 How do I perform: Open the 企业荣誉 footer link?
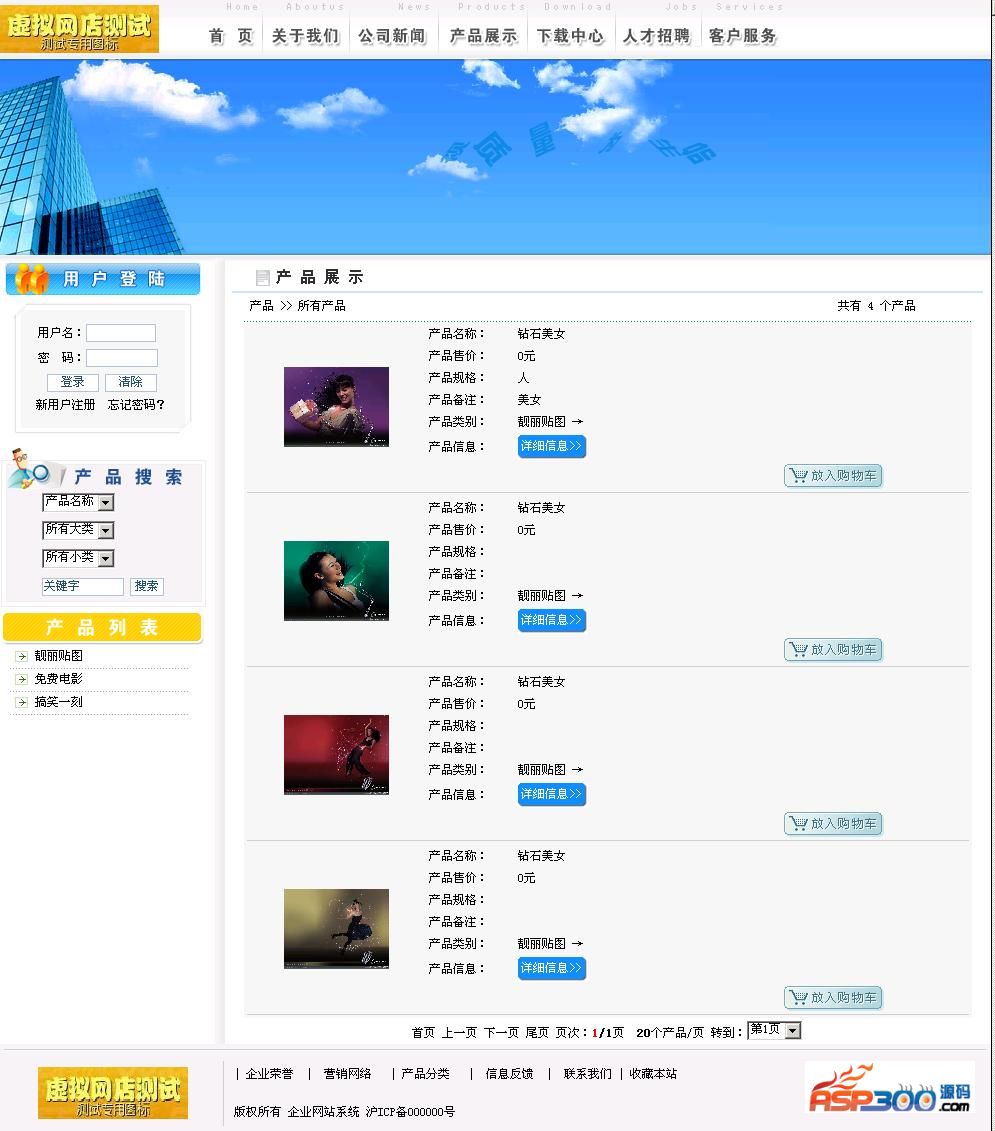tap(269, 1074)
